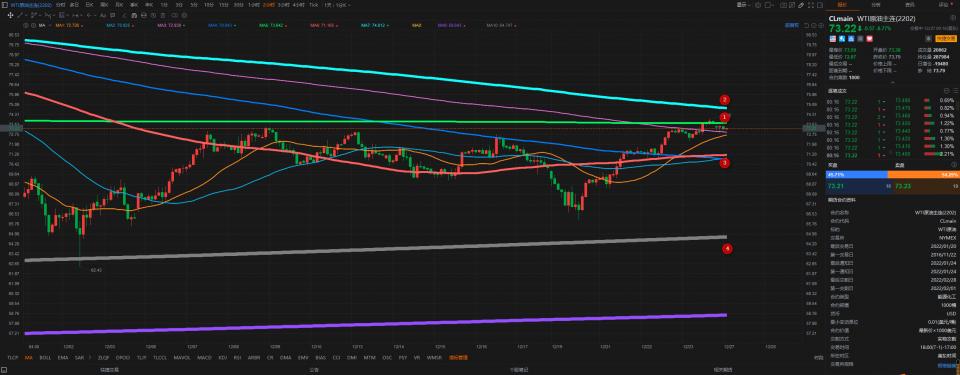The height and width of the screenshot is (375, 960).
Task: Open the MA2 73.525 dropdown arrow
Action: tap(133, 26)
